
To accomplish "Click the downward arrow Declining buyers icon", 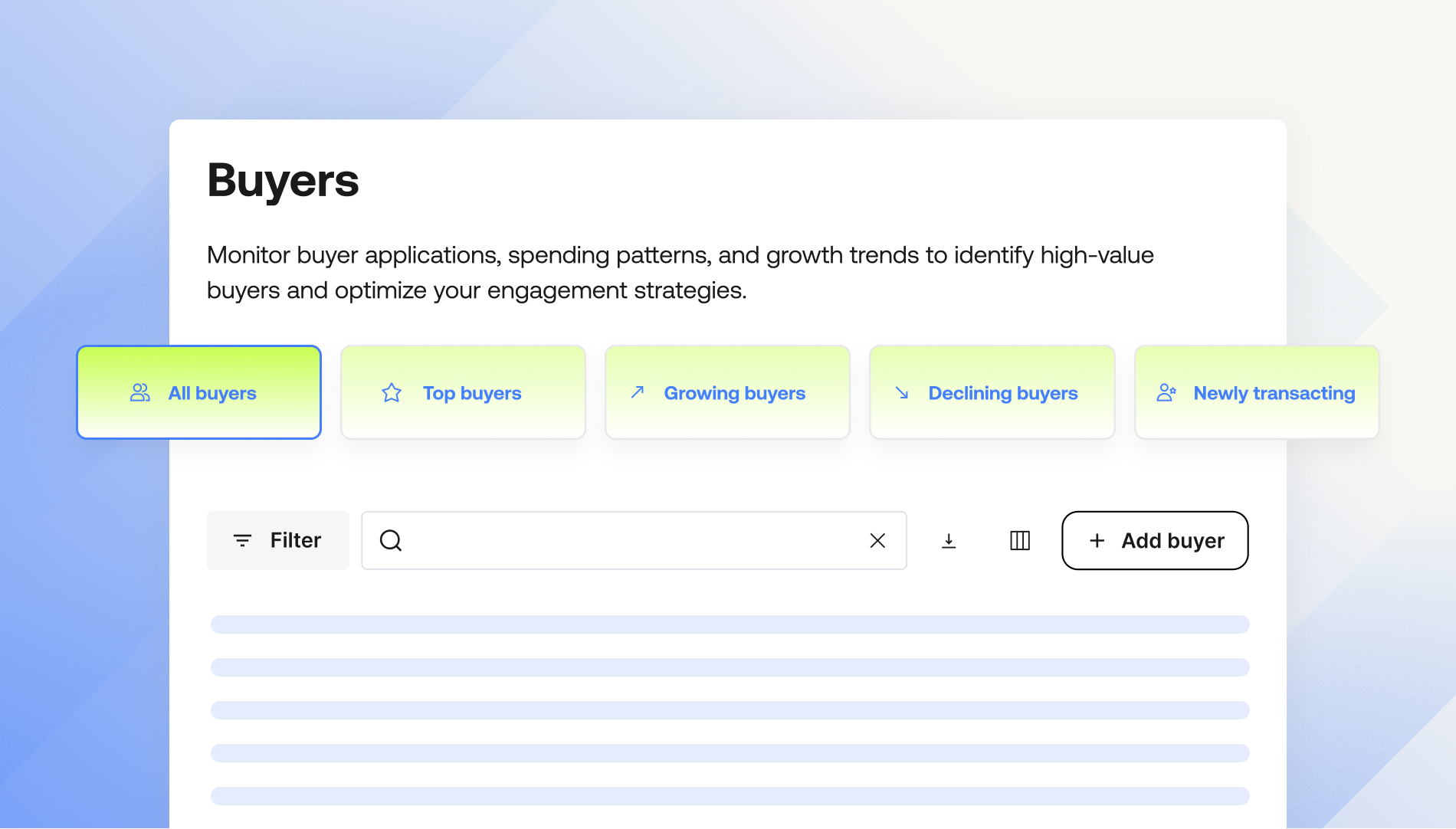I will 902,393.
